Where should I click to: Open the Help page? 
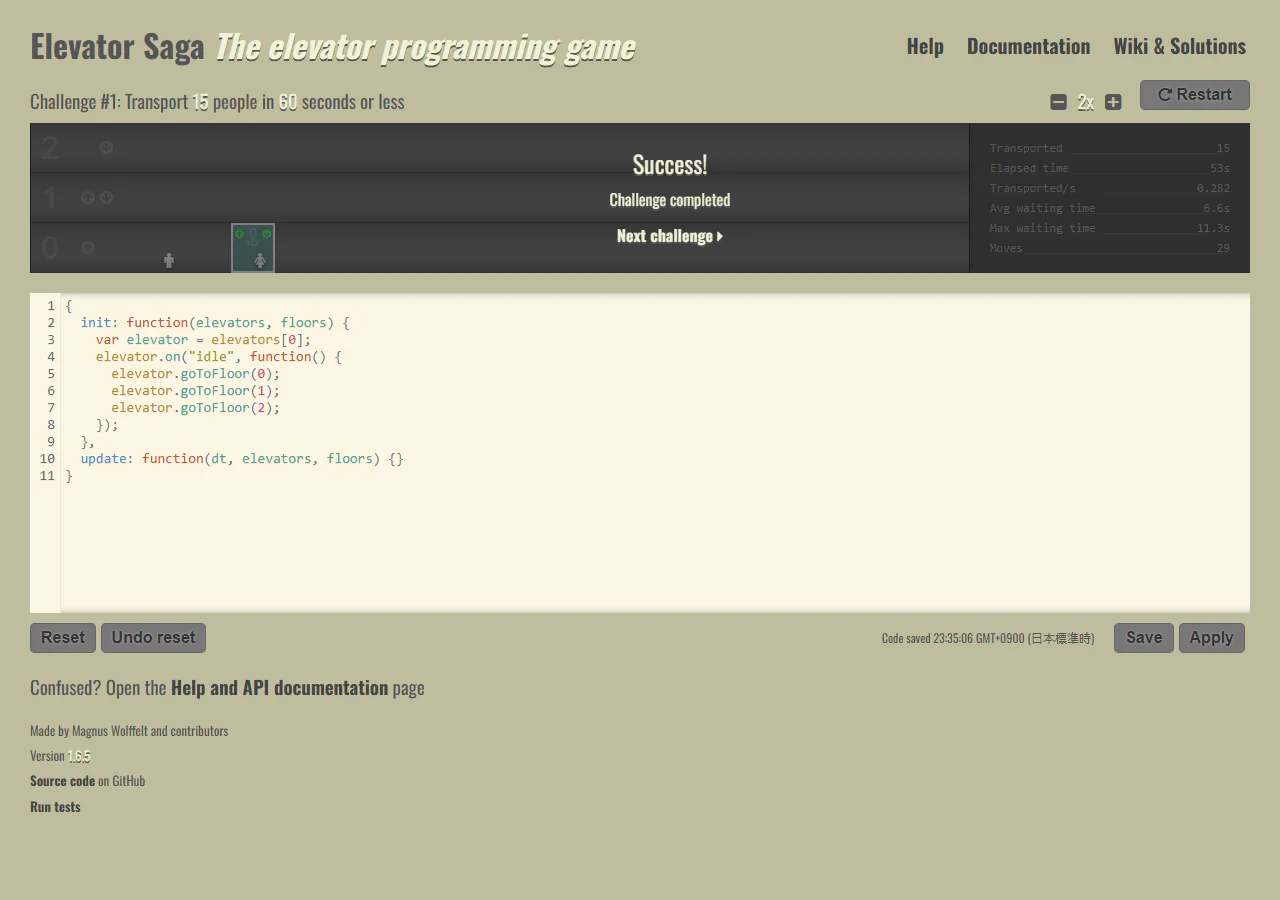coord(925,46)
